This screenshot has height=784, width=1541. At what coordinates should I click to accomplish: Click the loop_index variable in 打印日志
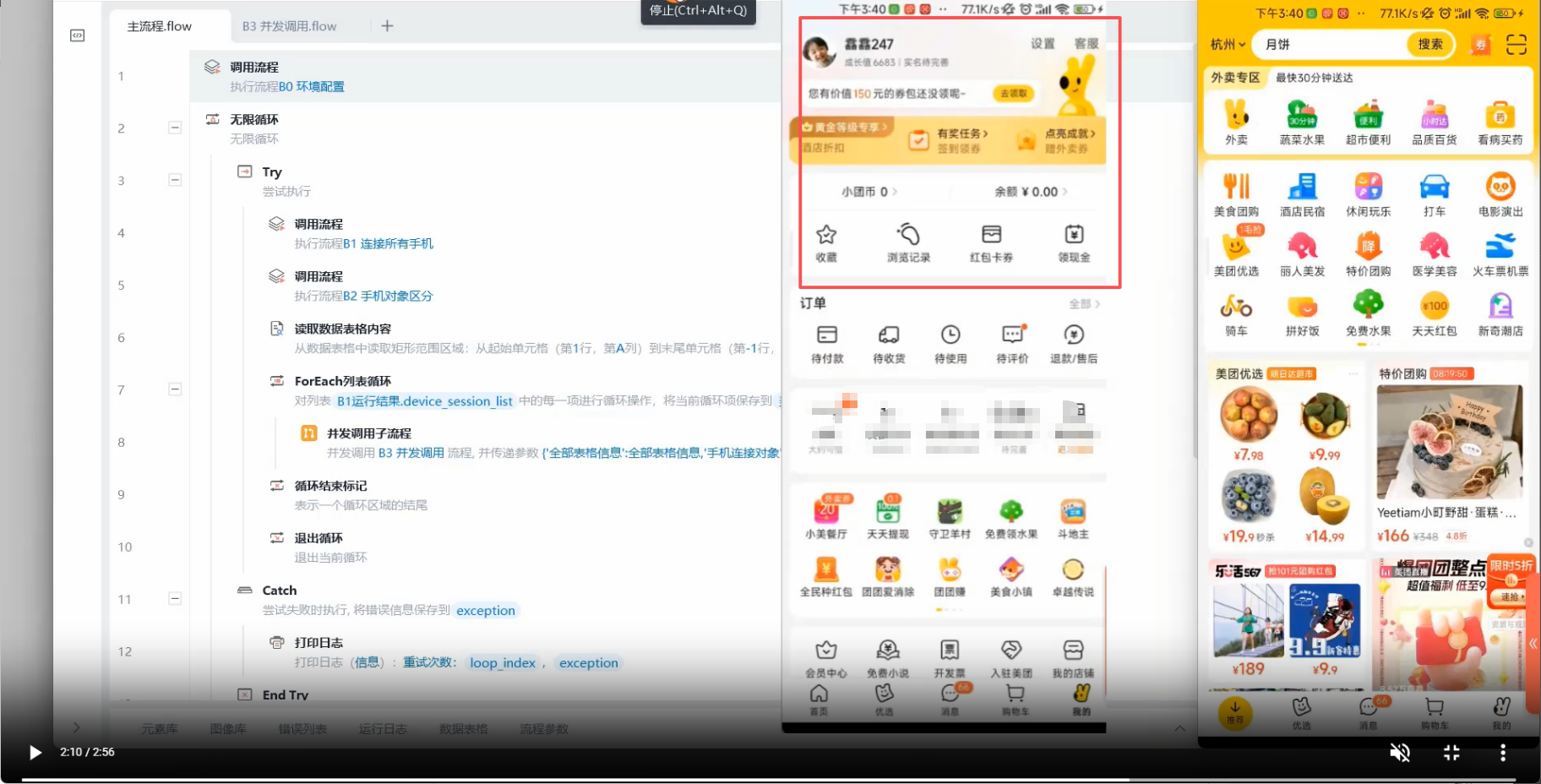[x=503, y=663]
